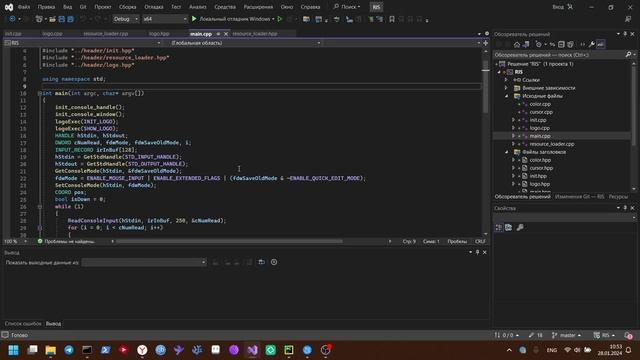The height and width of the screenshot is (360, 640).
Task: Open the Отладка menu
Action: (153, 7)
